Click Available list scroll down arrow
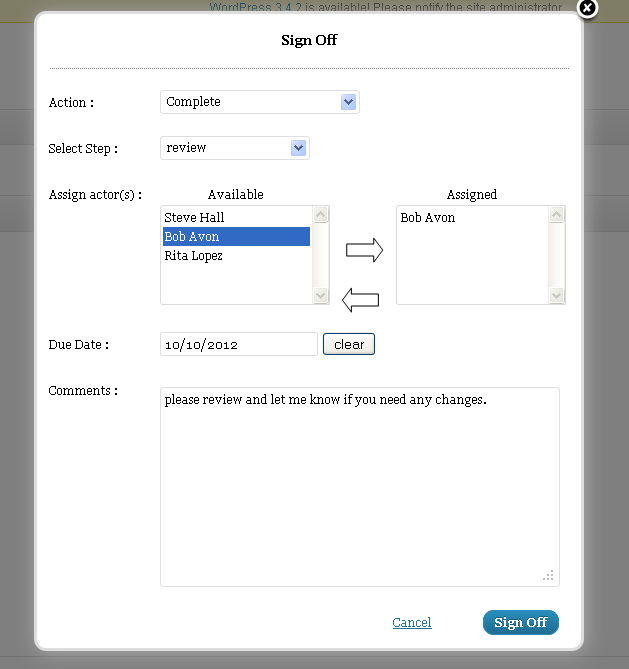Image resolution: width=629 pixels, height=669 pixels. pos(320,295)
